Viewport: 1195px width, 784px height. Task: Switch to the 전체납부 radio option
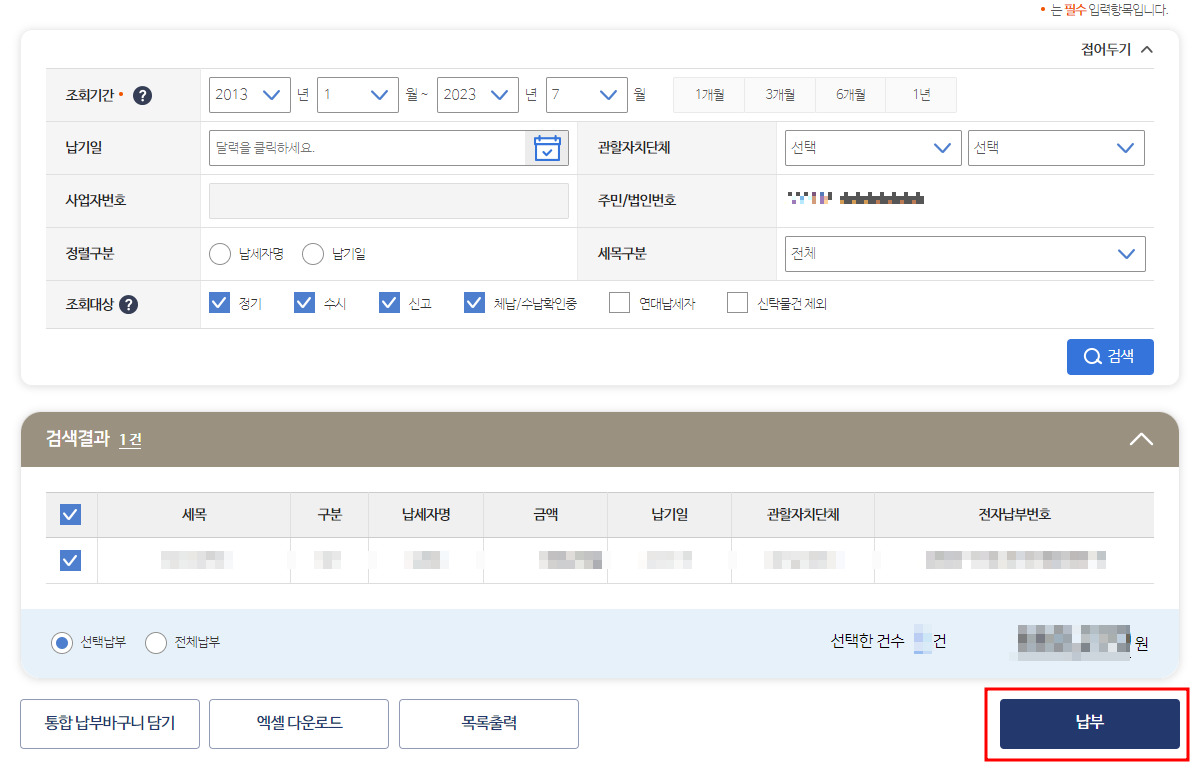156,643
